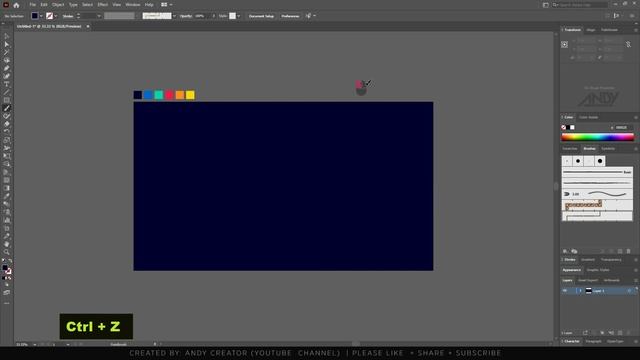Reset to default fill and stroke

[x=4, y=261]
